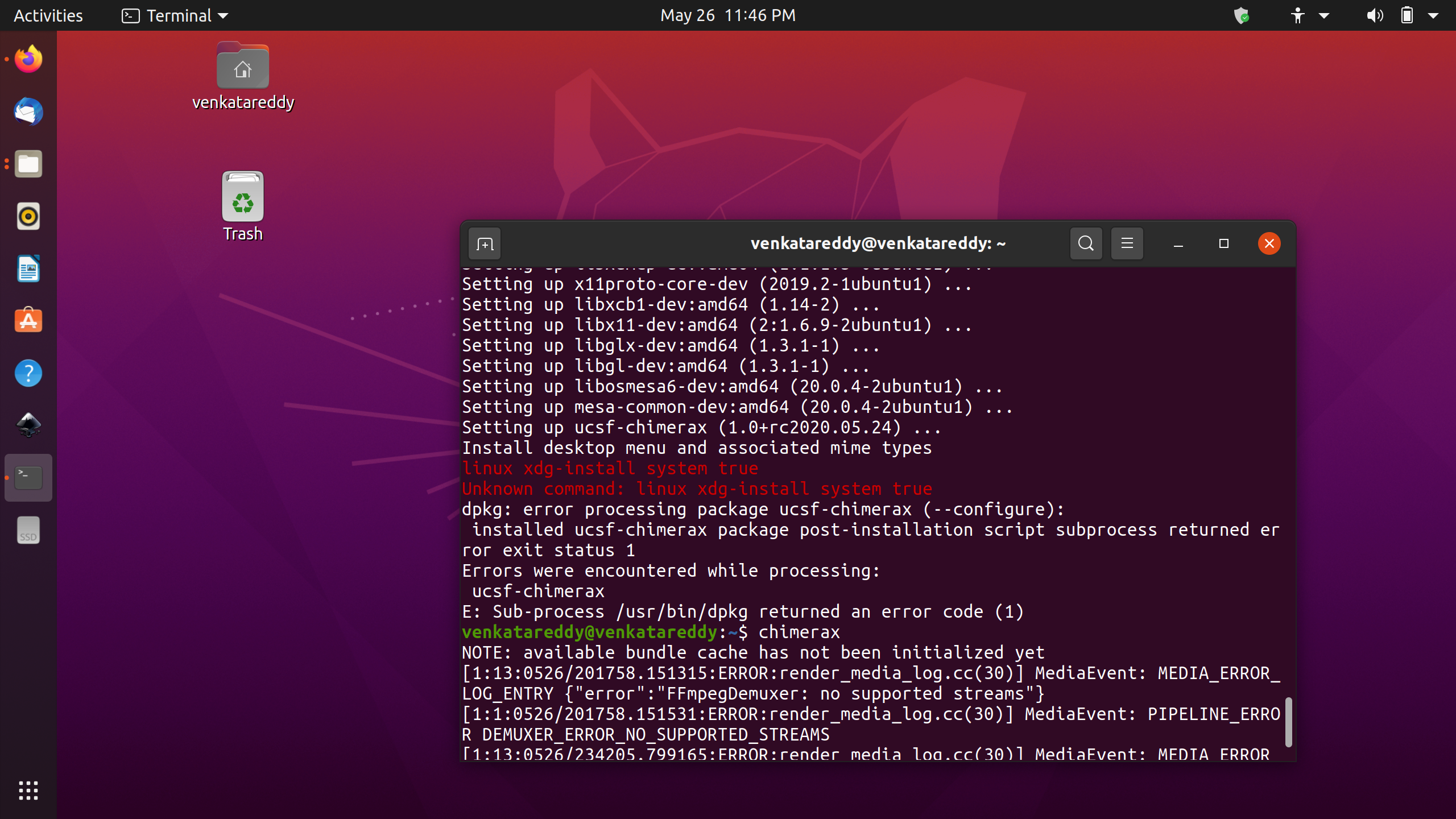Launch Firefox from the dock

pyautogui.click(x=28, y=59)
